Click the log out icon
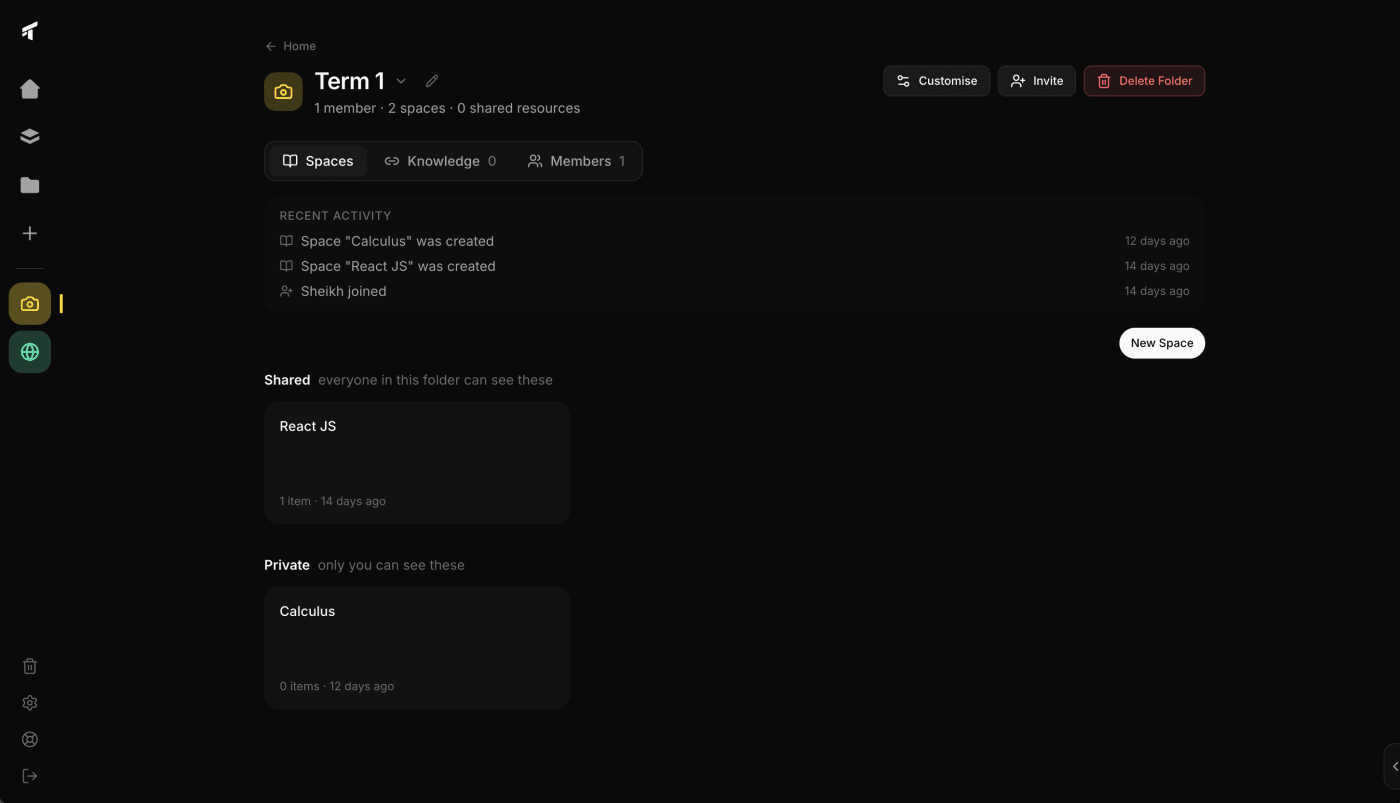This screenshot has width=1400, height=803. (30, 776)
